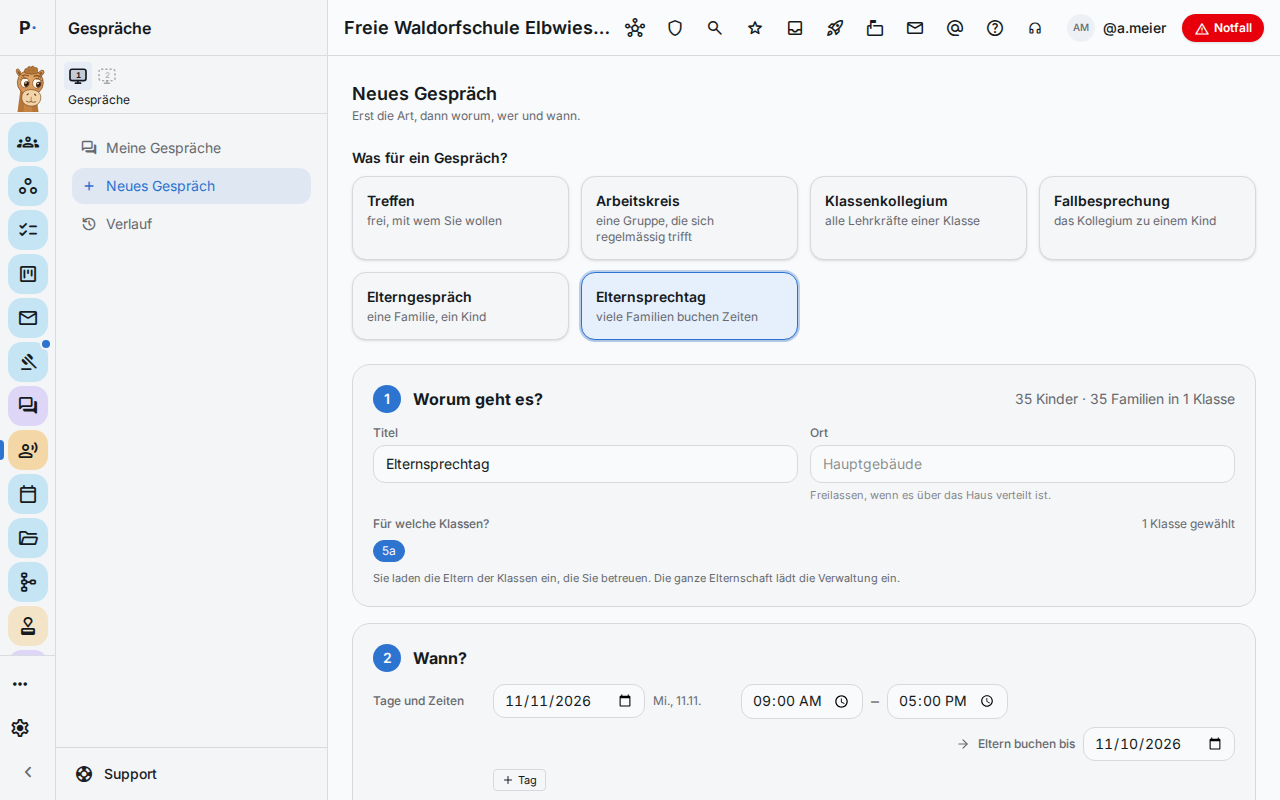Screen dimensions: 1280x800
Task: Open the stamp icon in left rail
Action: 28,626
